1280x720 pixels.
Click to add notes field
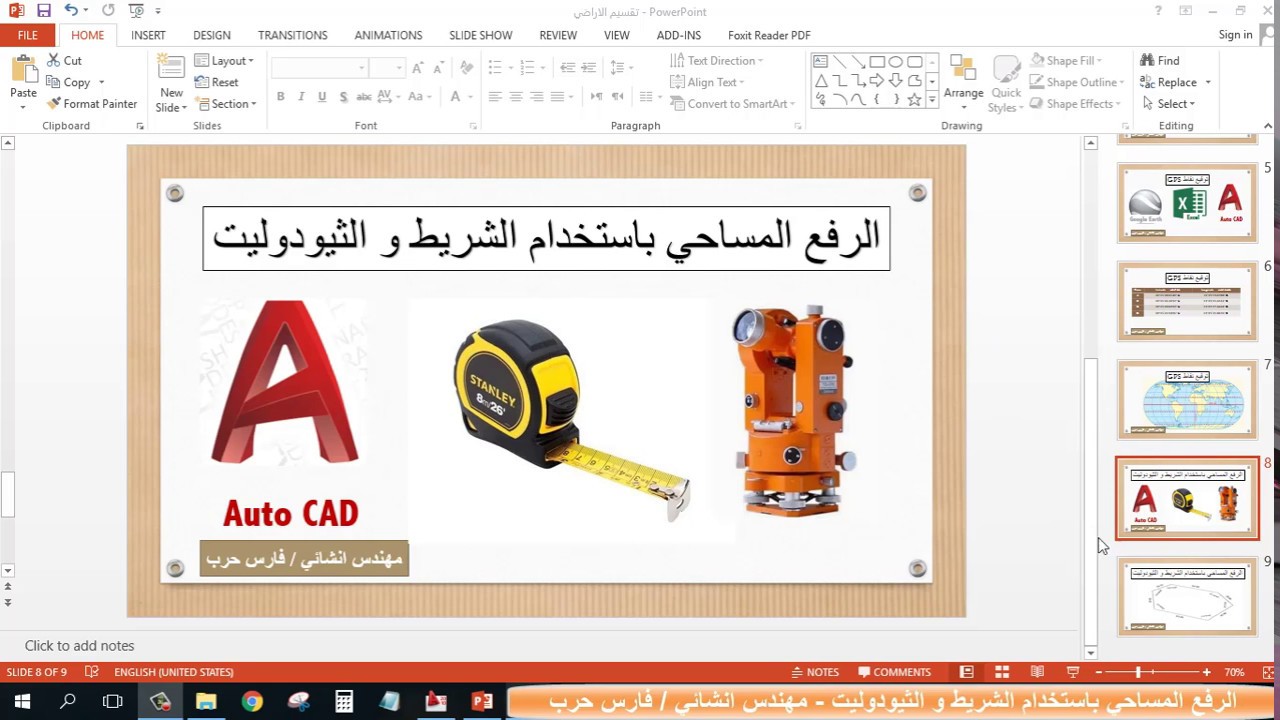(x=79, y=646)
